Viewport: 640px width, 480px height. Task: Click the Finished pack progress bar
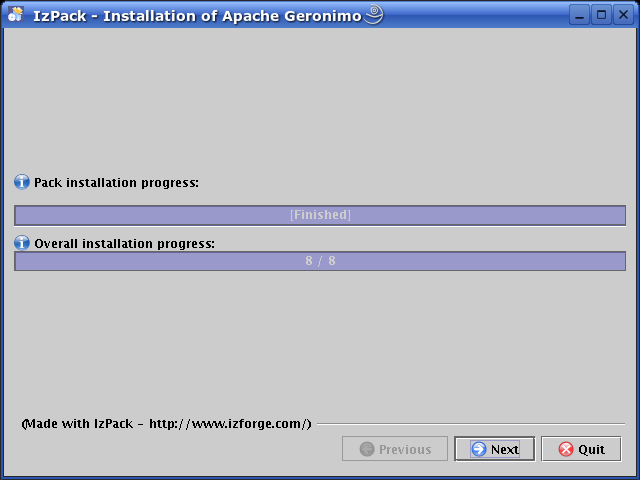click(x=320, y=215)
